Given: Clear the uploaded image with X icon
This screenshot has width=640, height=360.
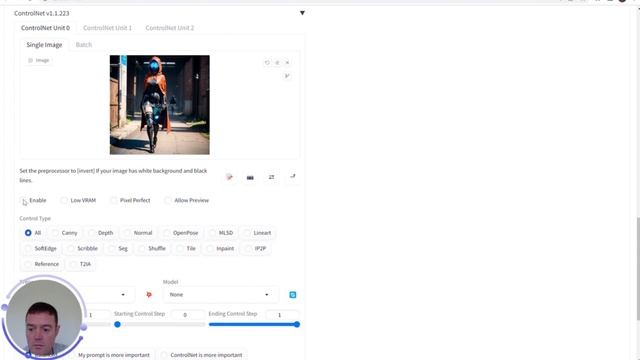Looking at the screenshot, I should click(x=287, y=62).
